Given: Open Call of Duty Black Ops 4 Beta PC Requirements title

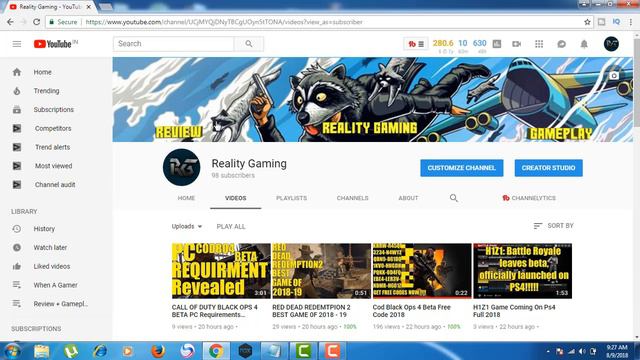Looking at the screenshot, I should 215,311.
